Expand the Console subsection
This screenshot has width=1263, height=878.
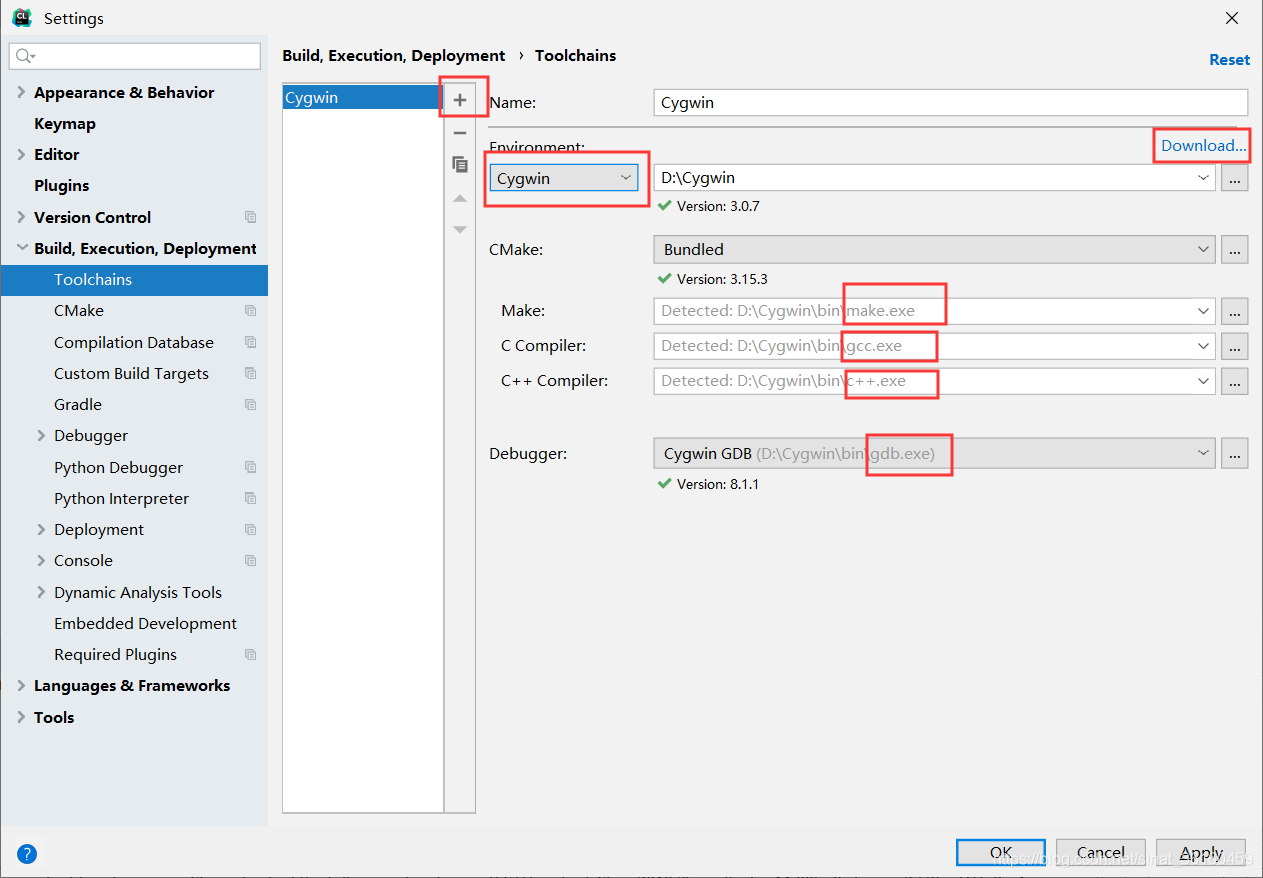point(41,560)
